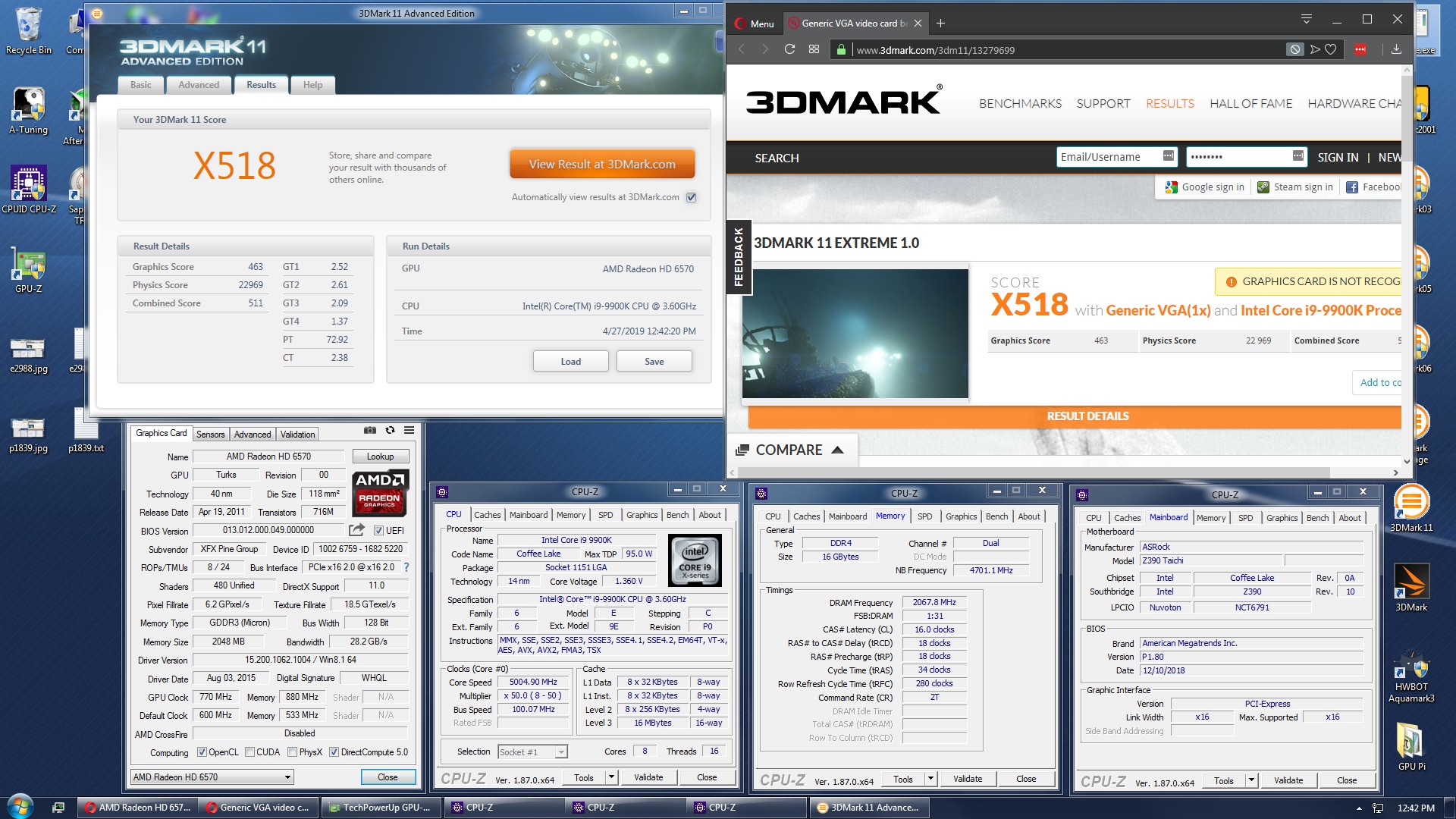Click the My Flow send arrow icon
The image size is (1456, 819).
click(x=1315, y=49)
